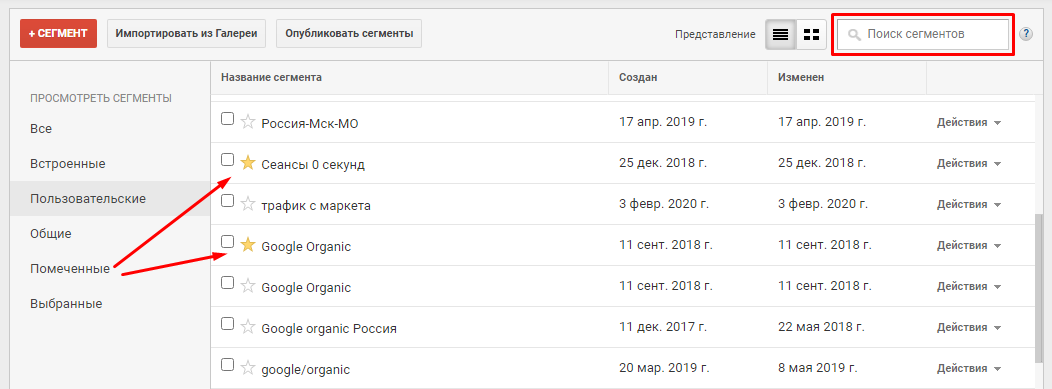1052x389 pixels.
Task: Star the трафик с маркета segment
Action: (248, 204)
